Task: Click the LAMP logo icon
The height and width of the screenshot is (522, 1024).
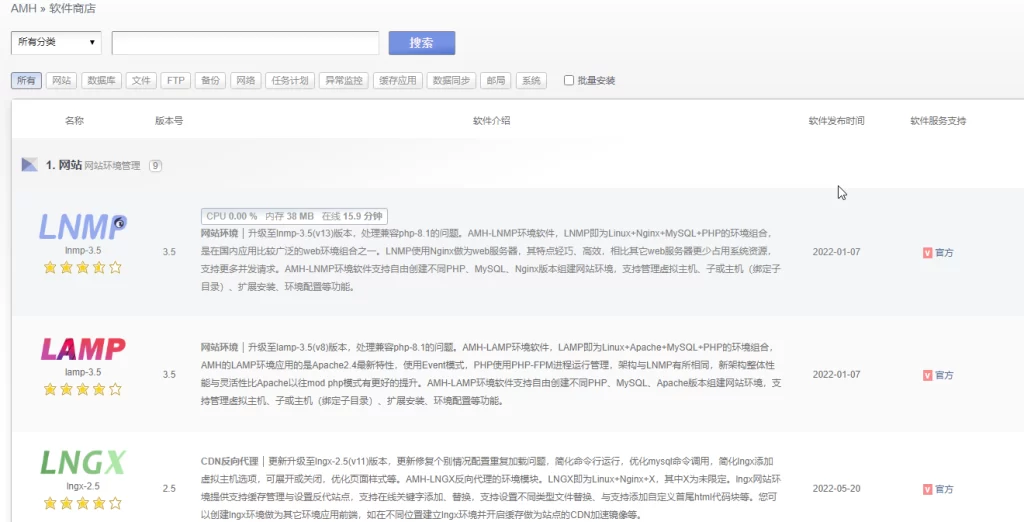Action: tap(82, 350)
